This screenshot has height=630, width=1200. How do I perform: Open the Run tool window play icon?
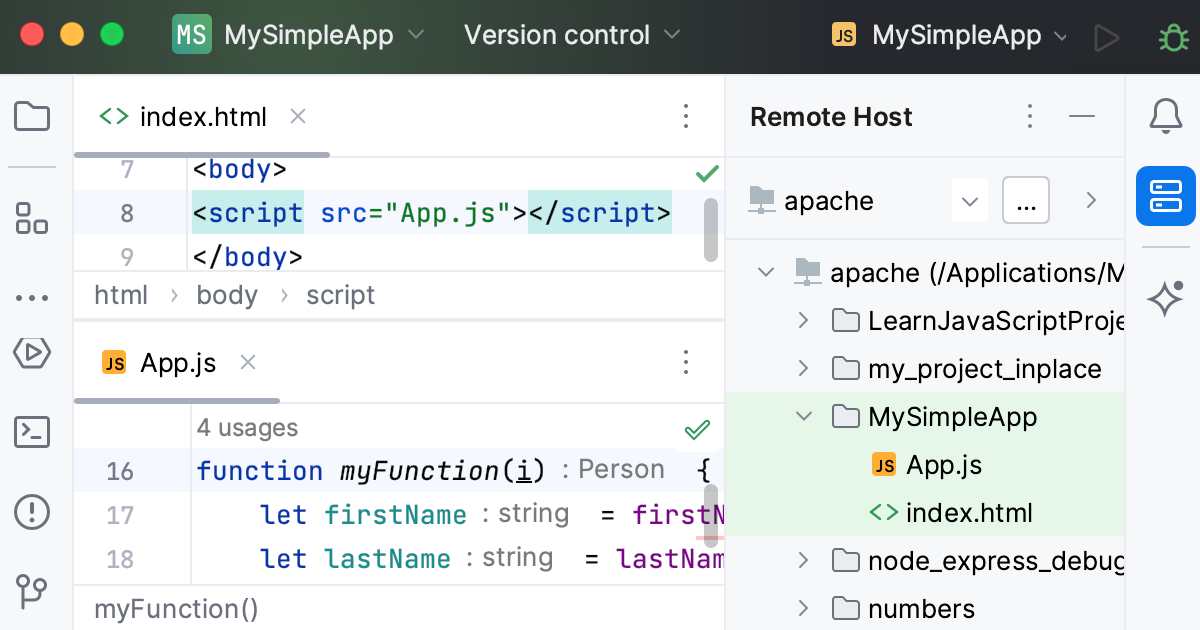[x=31, y=354]
